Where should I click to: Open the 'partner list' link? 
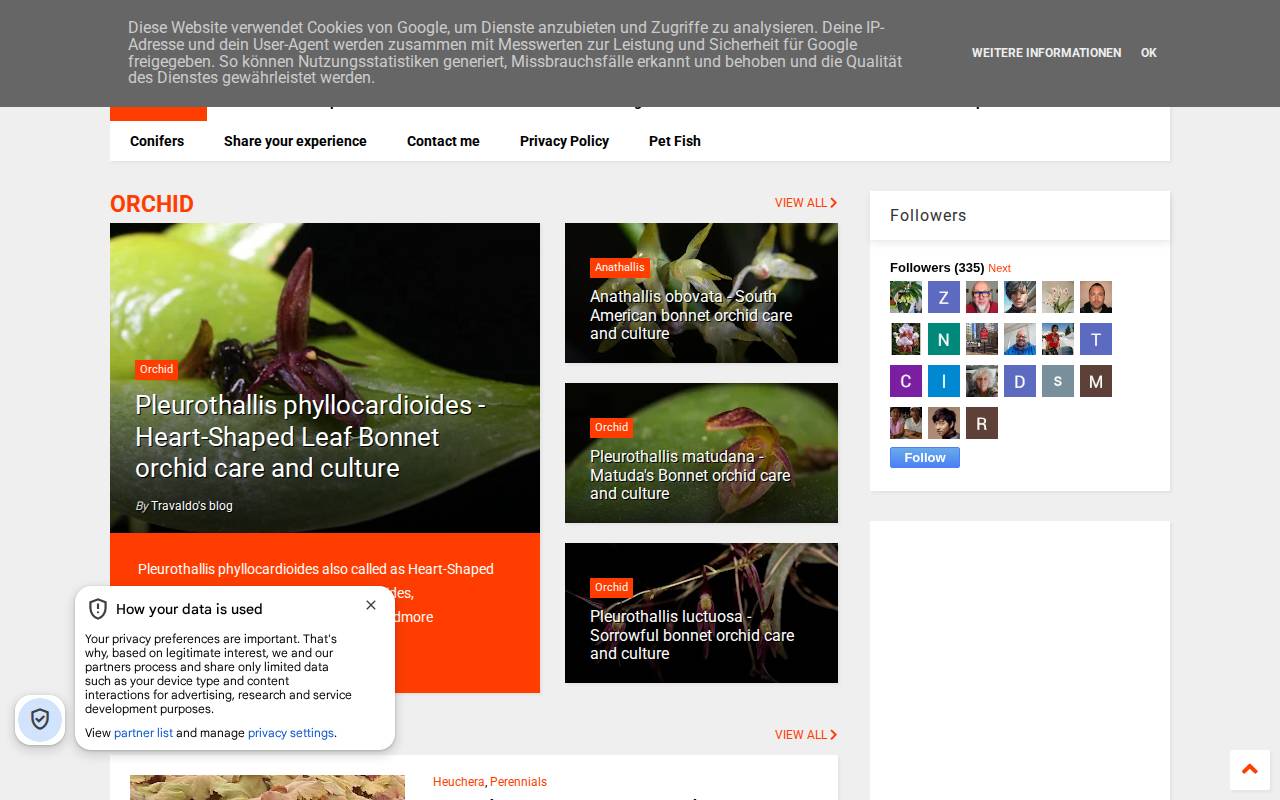143,733
